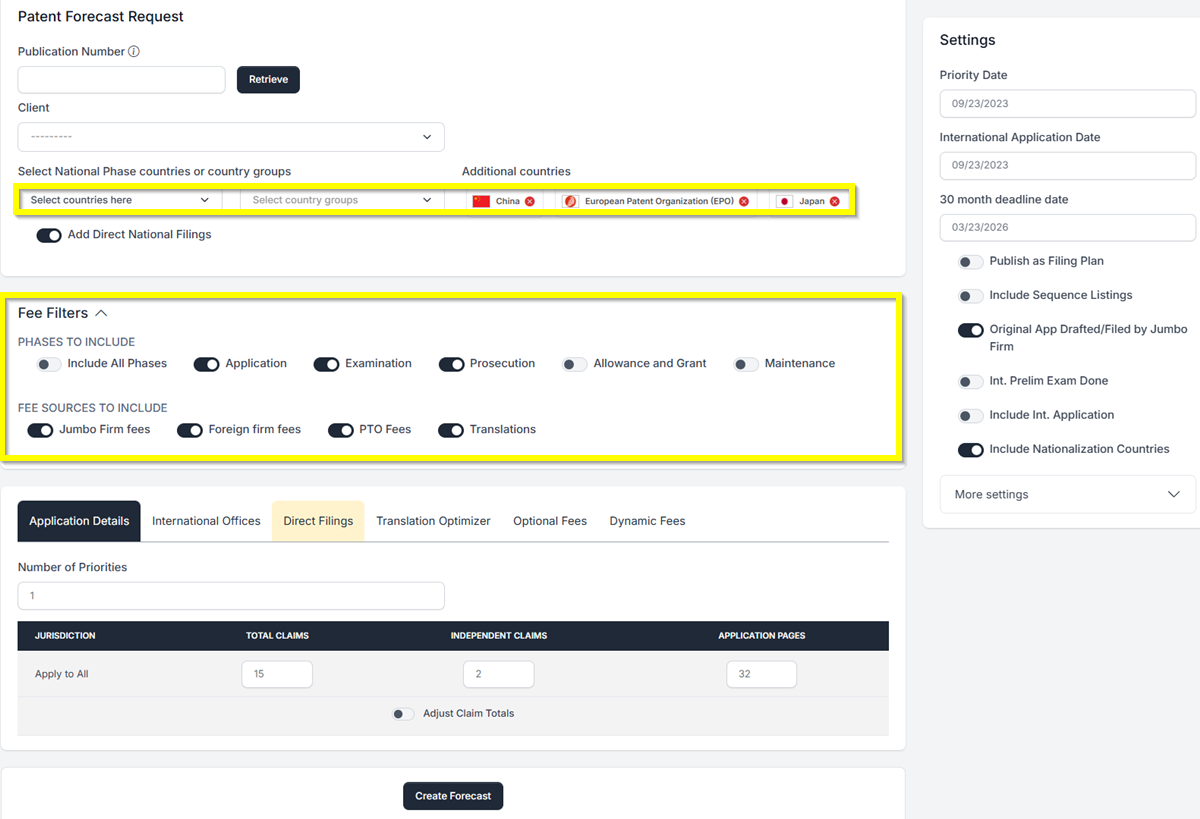Collapse the Fee Filters section

click(x=101, y=314)
